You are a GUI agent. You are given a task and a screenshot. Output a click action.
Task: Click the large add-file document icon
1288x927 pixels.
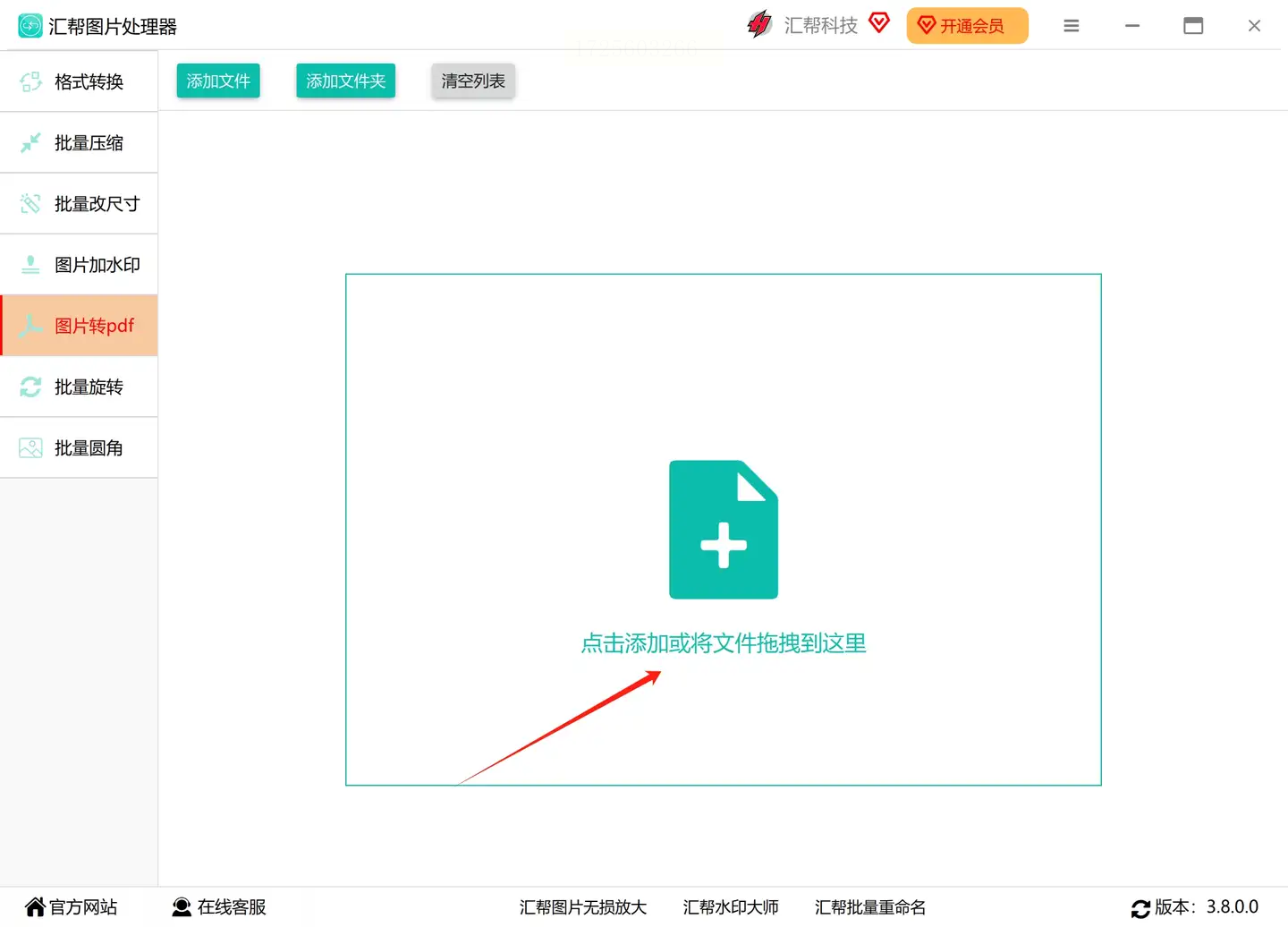coord(724,530)
